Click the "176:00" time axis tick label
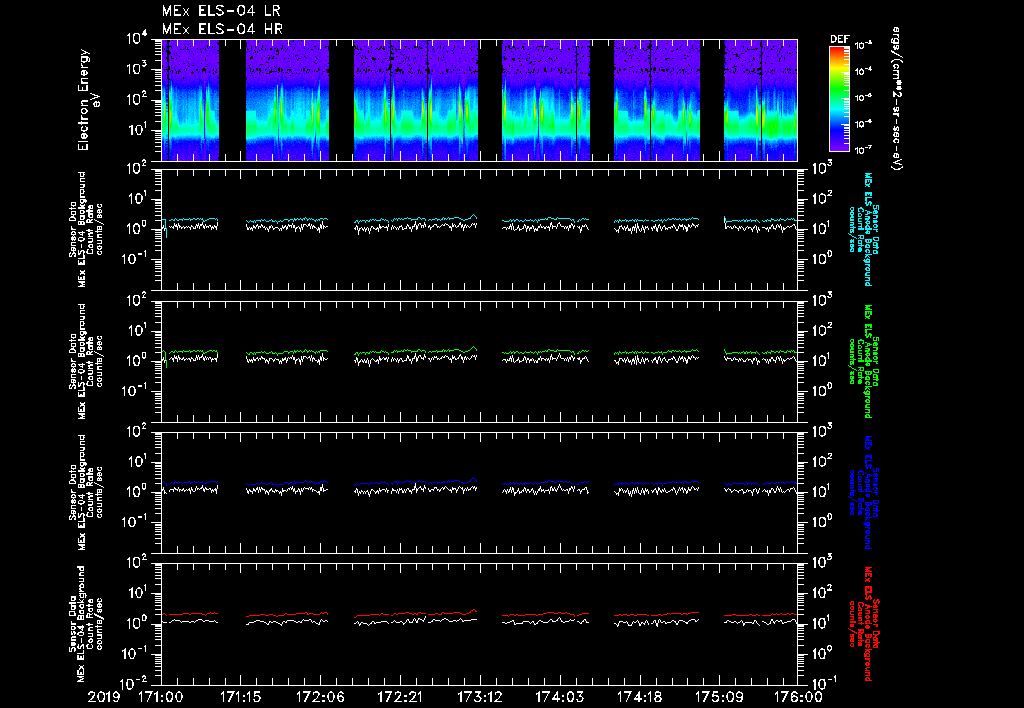Screen dimensions: 1024x708 pyautogui.click(x=800, y=698)
